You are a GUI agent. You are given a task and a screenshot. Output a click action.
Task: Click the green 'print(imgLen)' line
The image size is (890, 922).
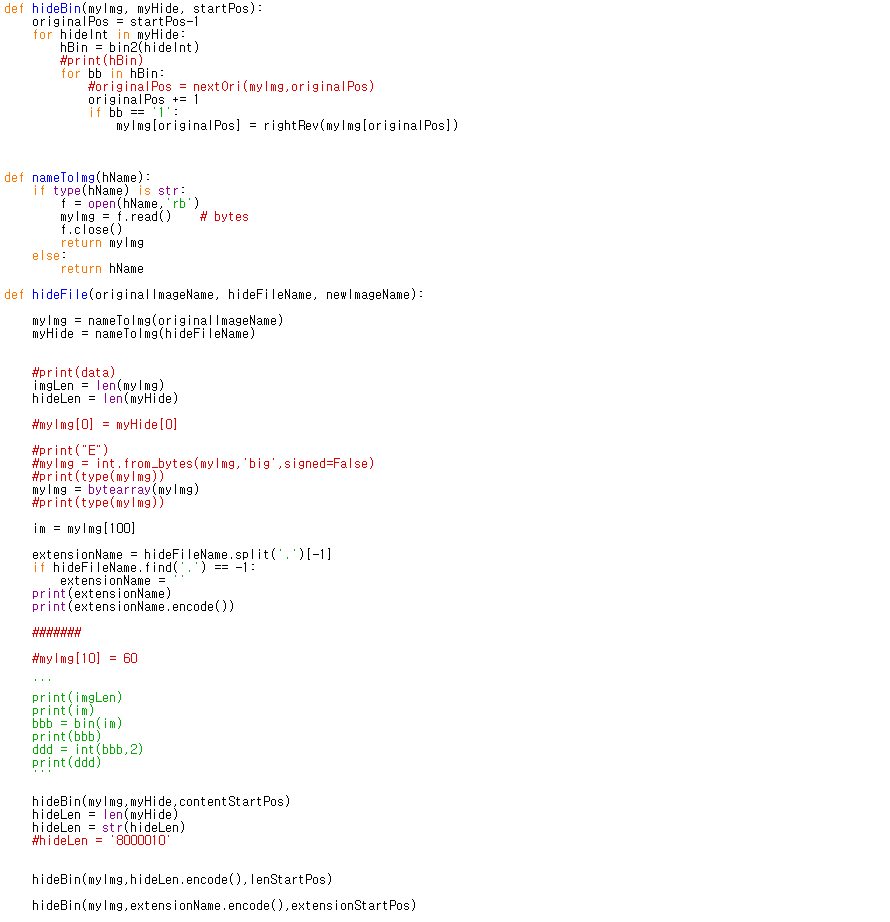(77, 697)
